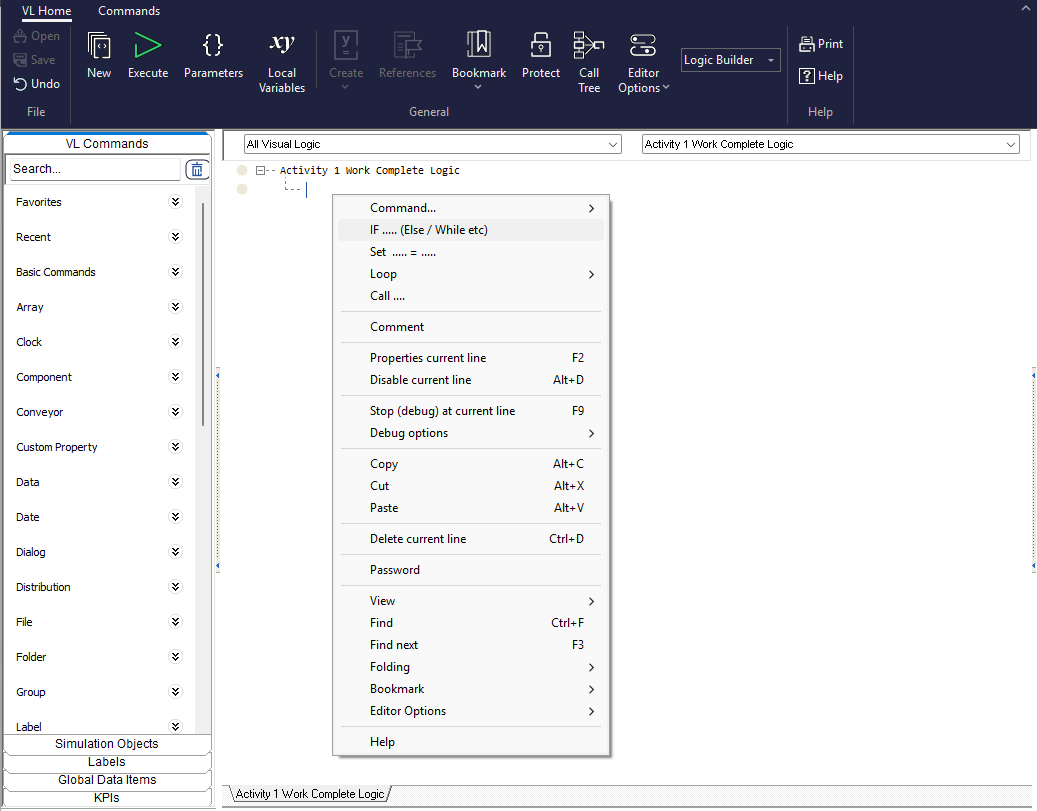This screenshot has height=811, width=1037.
Task: Open the Bookmark ribbon tool
Action: 478,46
